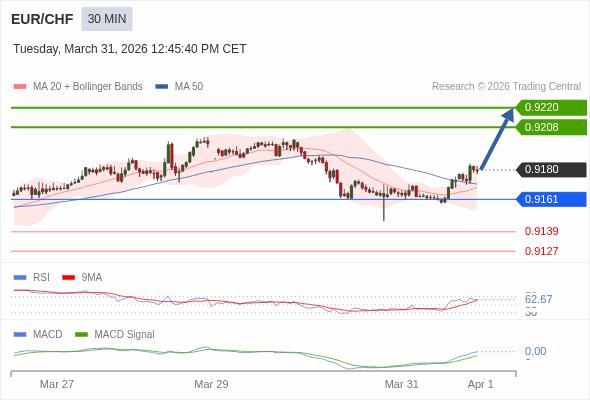Viewport: 590px width, 400px height.
Task: Click the 9MA red legend swatch
Action: click(68, 278)
